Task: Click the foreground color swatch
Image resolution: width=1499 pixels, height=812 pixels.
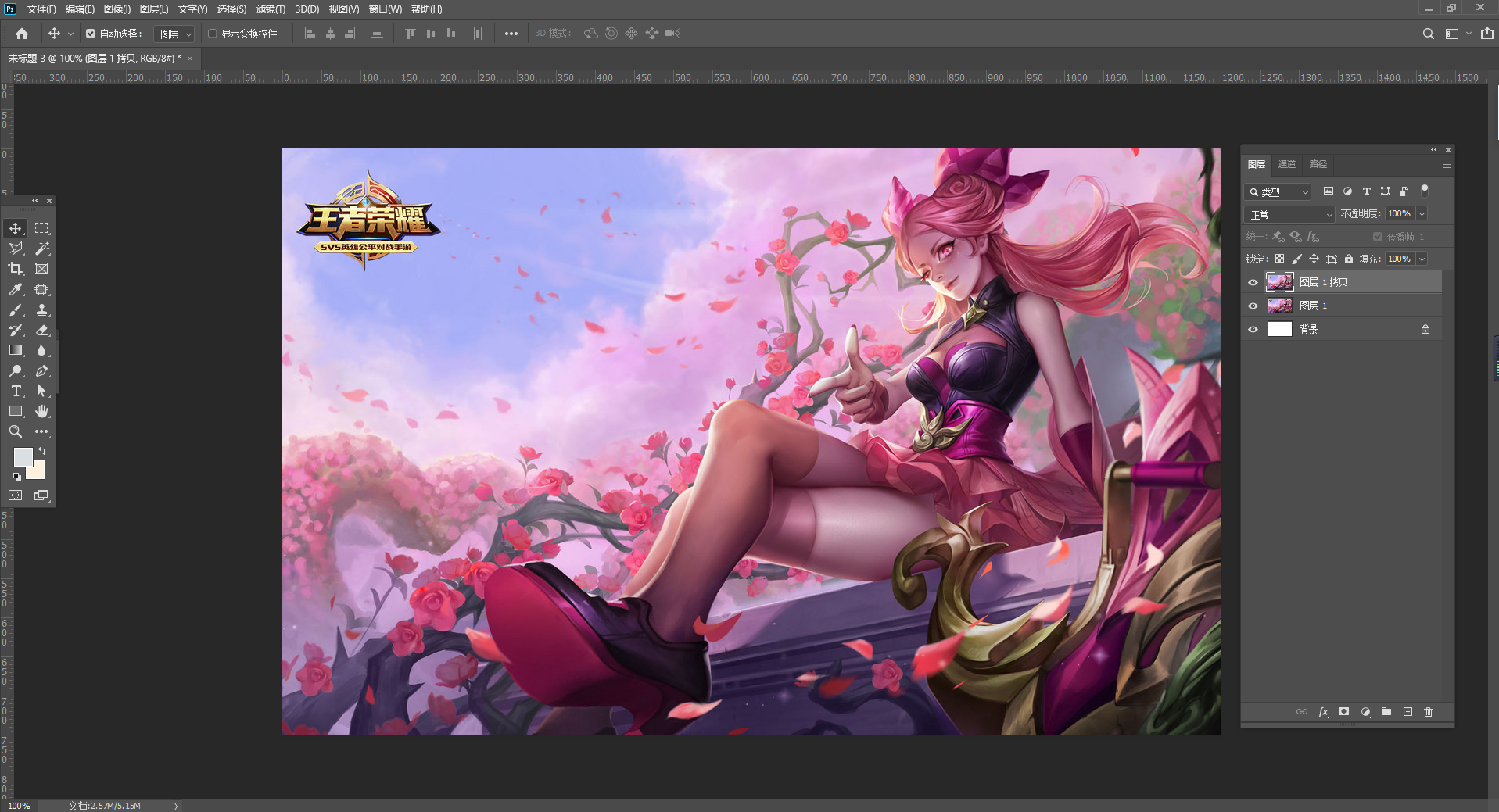Action: [x=22, y=456]
